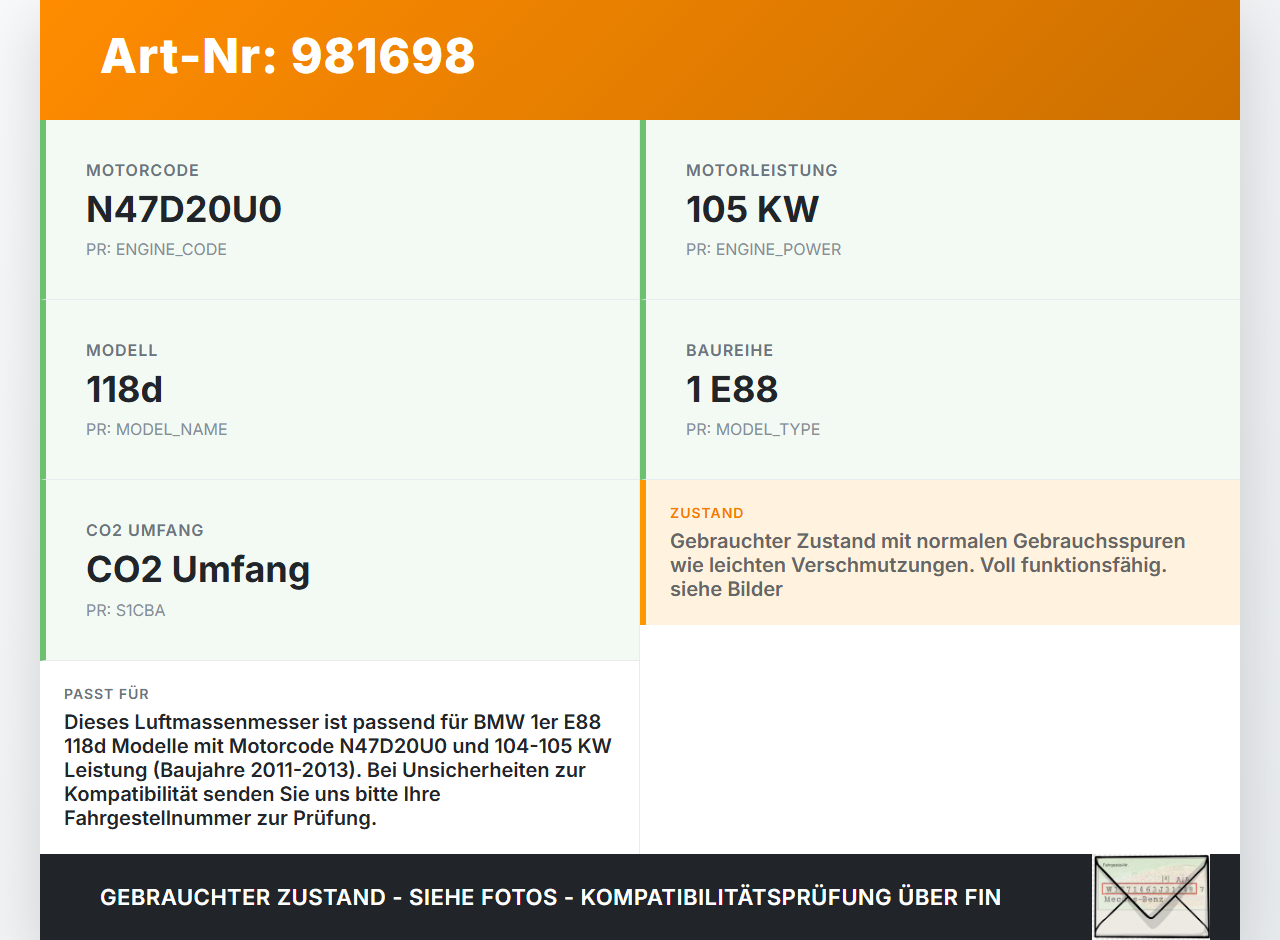Select the Motorcode value N47D20U0

point(184,210)
